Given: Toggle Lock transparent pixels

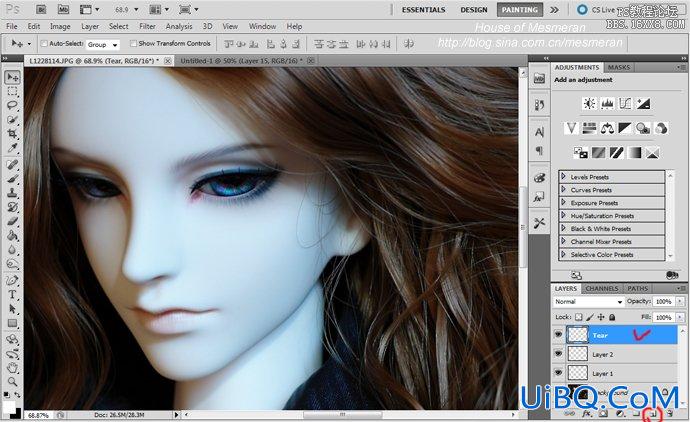Looking at the screenshot, I should coord(579,317).
